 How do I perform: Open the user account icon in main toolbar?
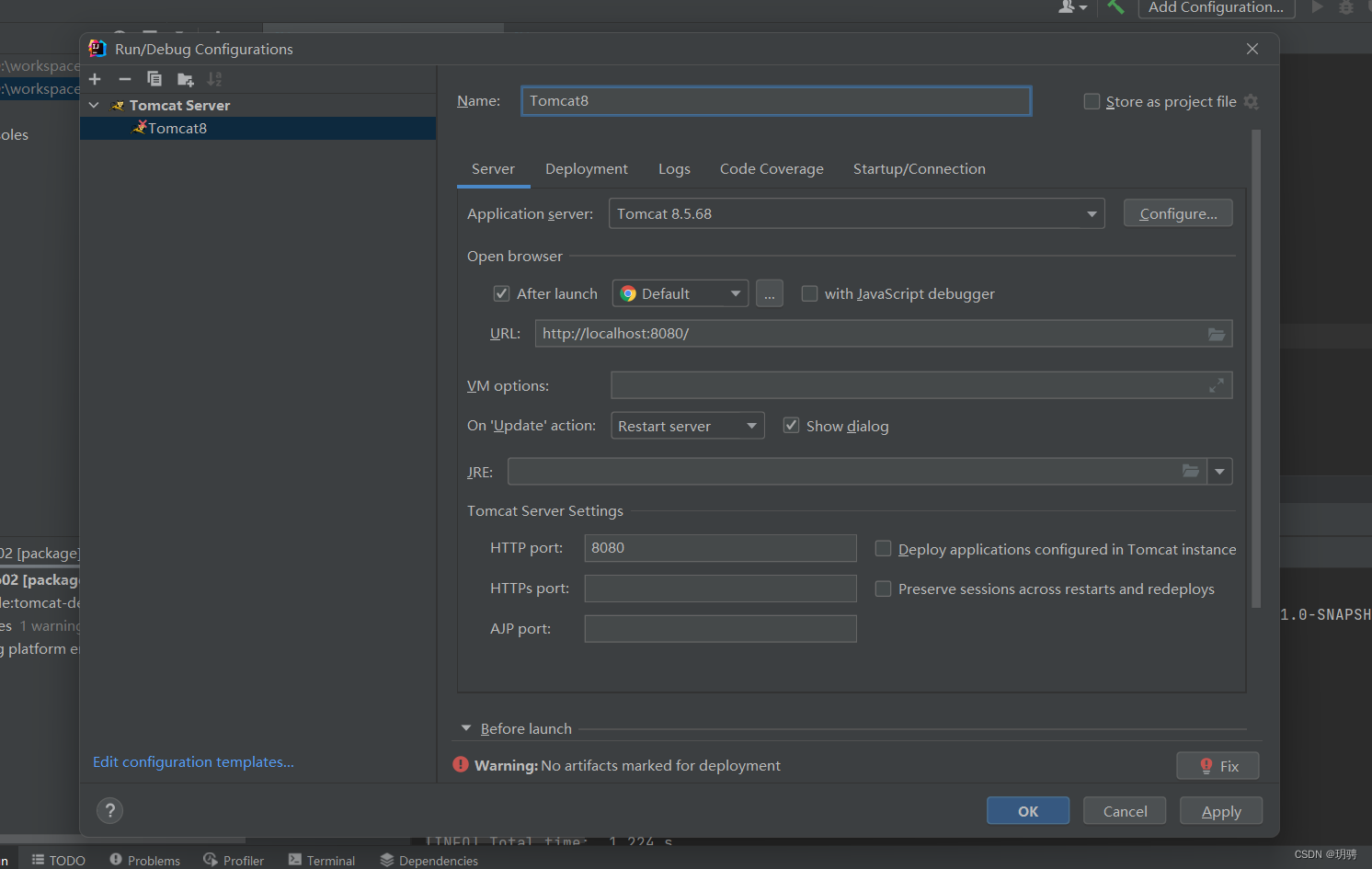point(1072,7)
